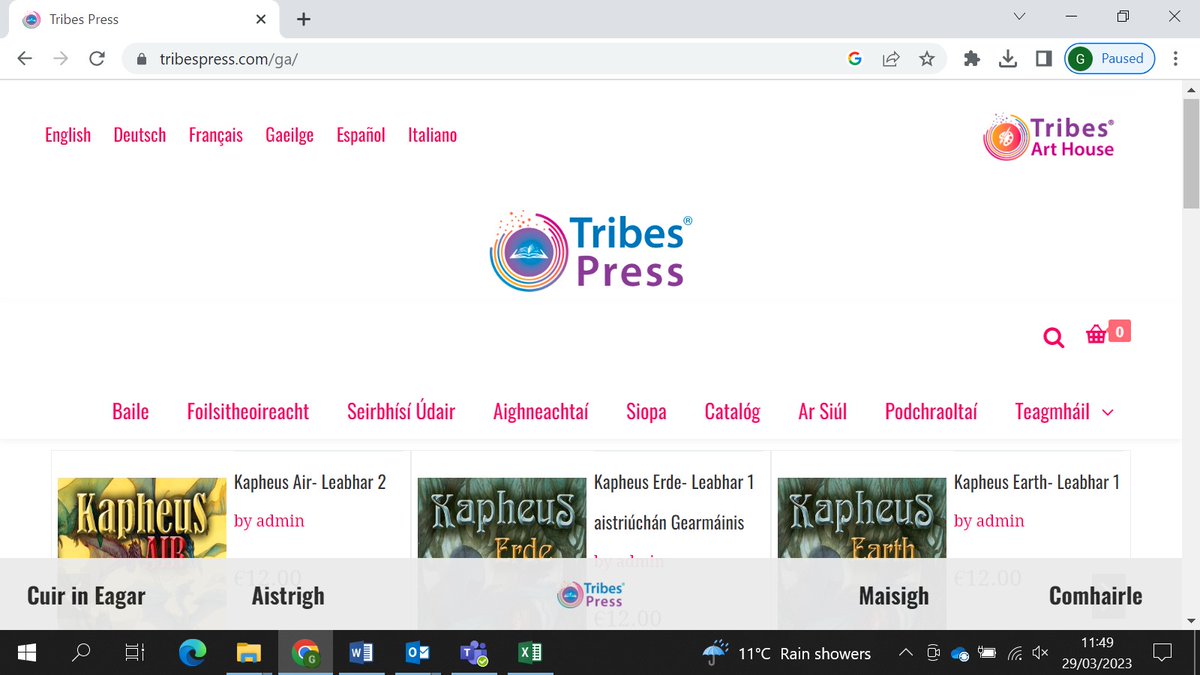Open File Explorer from taskbar
The width and height of the screenshot is (1200, 675).
click(248, 653)
